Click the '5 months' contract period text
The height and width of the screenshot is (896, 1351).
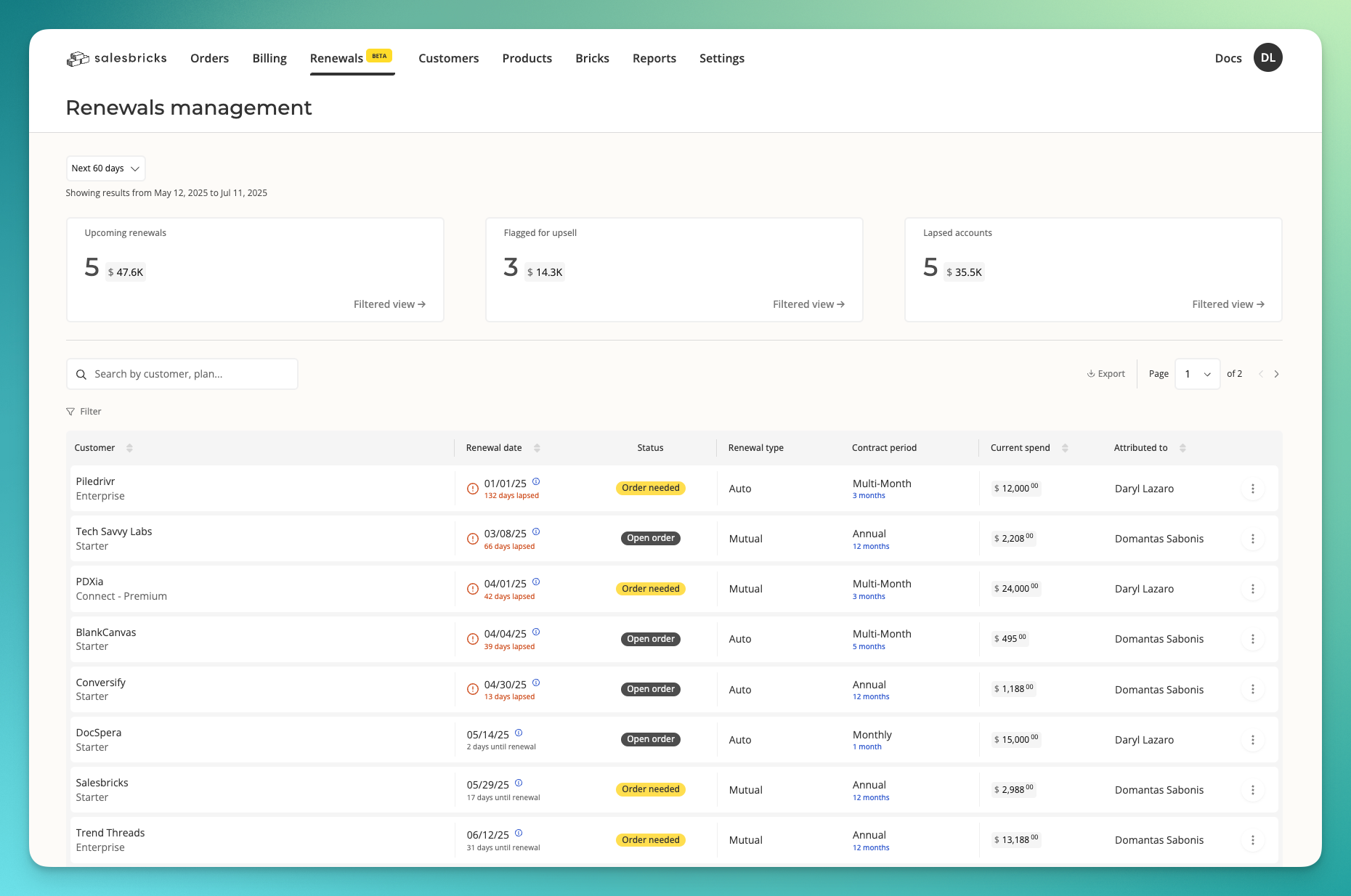[869, 647]
